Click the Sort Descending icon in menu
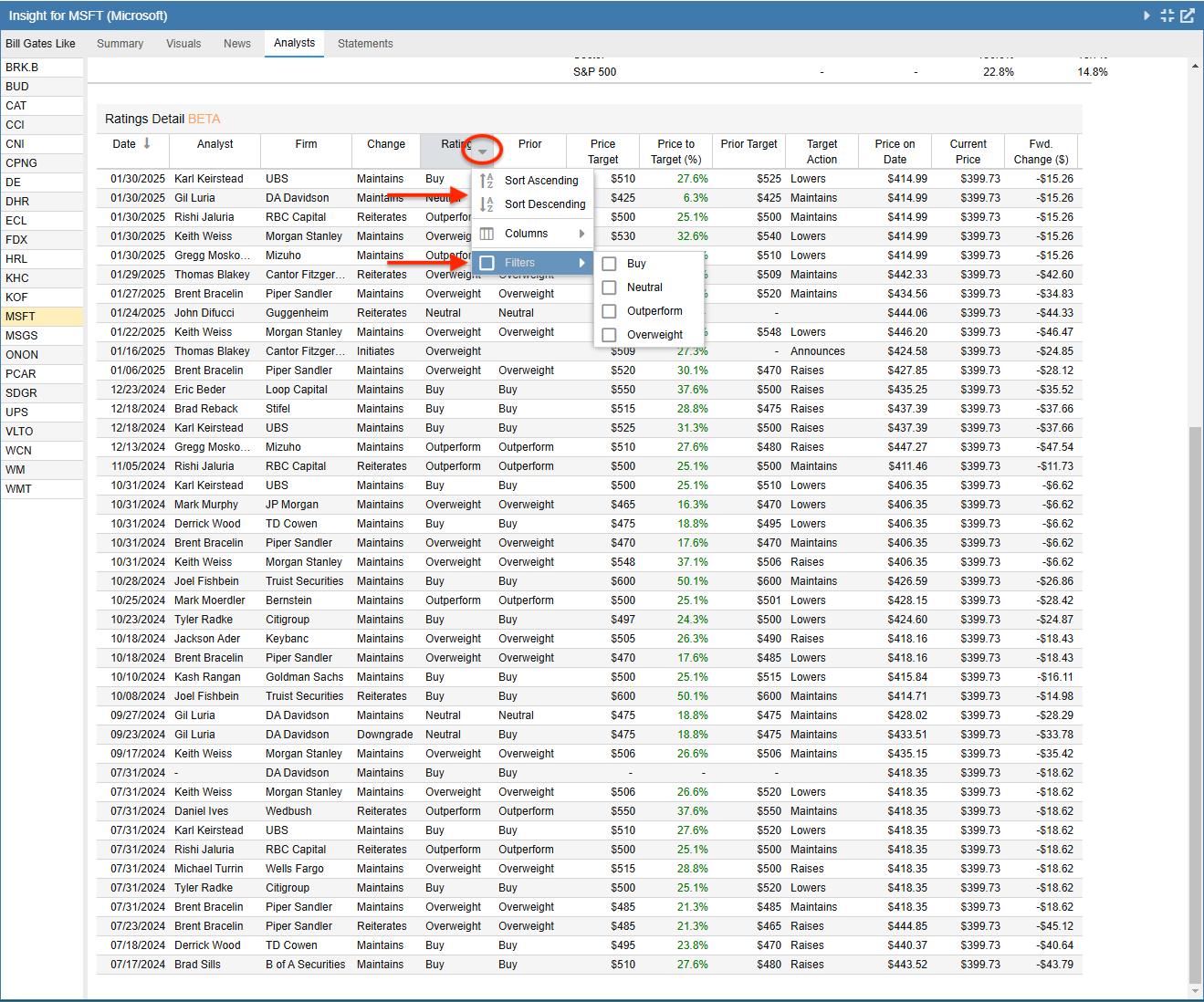Viewport: 1204px width, 1002px height. [487, 204]
